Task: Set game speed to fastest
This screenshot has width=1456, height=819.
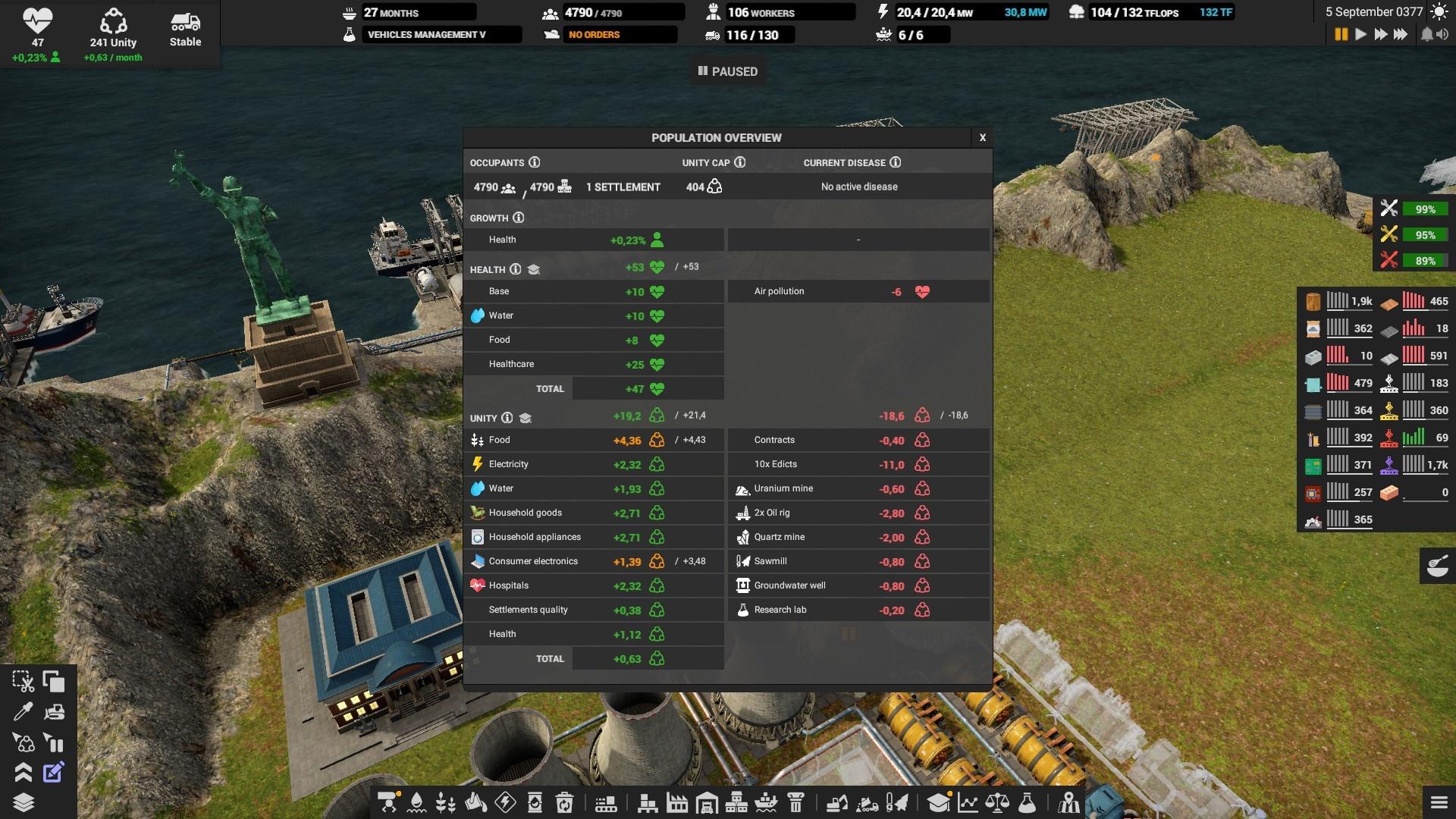Action: tap(1401, 34)
